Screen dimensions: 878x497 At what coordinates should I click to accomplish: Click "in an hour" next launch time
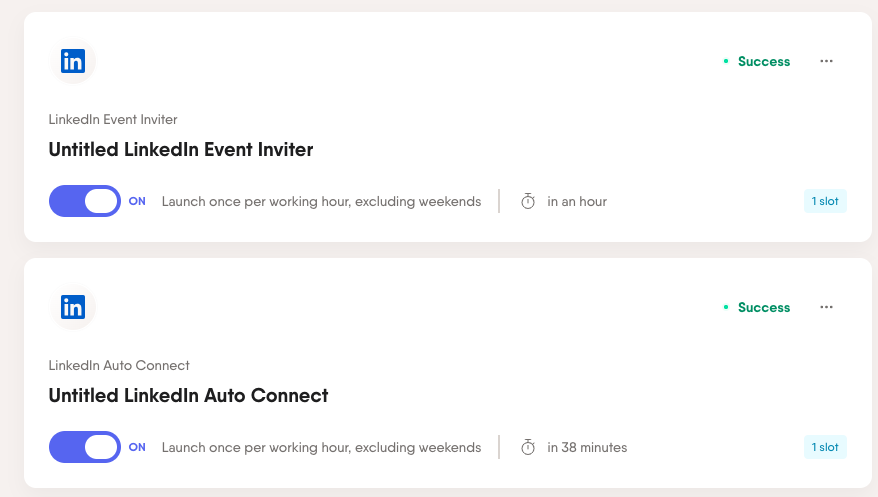(x=577, y=202)
